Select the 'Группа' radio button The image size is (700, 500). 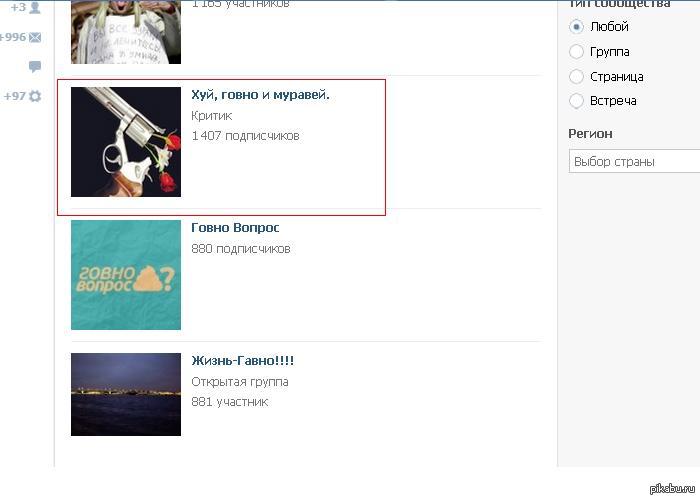point(576,52)
